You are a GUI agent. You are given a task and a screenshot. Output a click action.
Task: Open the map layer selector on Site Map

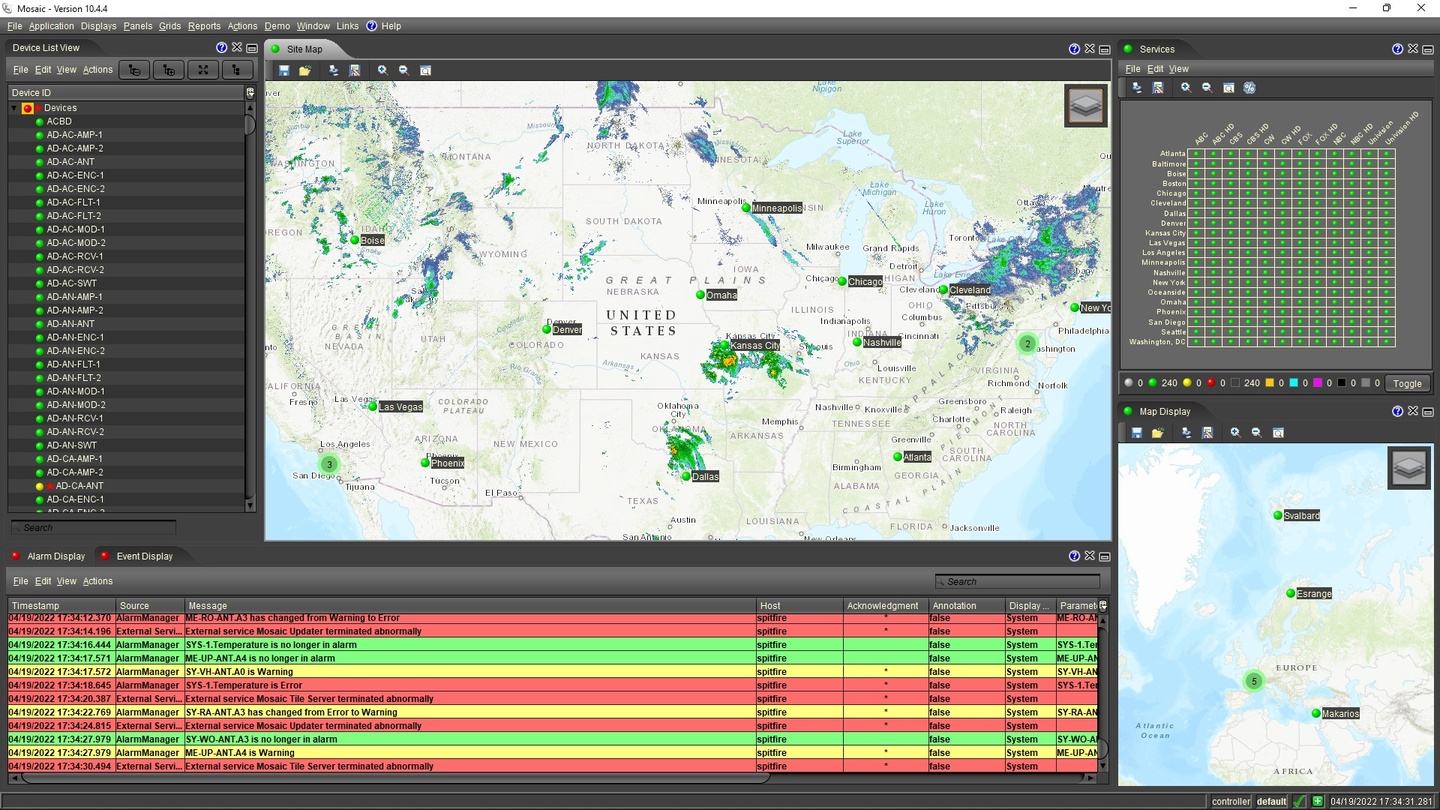coord(1085,104)
